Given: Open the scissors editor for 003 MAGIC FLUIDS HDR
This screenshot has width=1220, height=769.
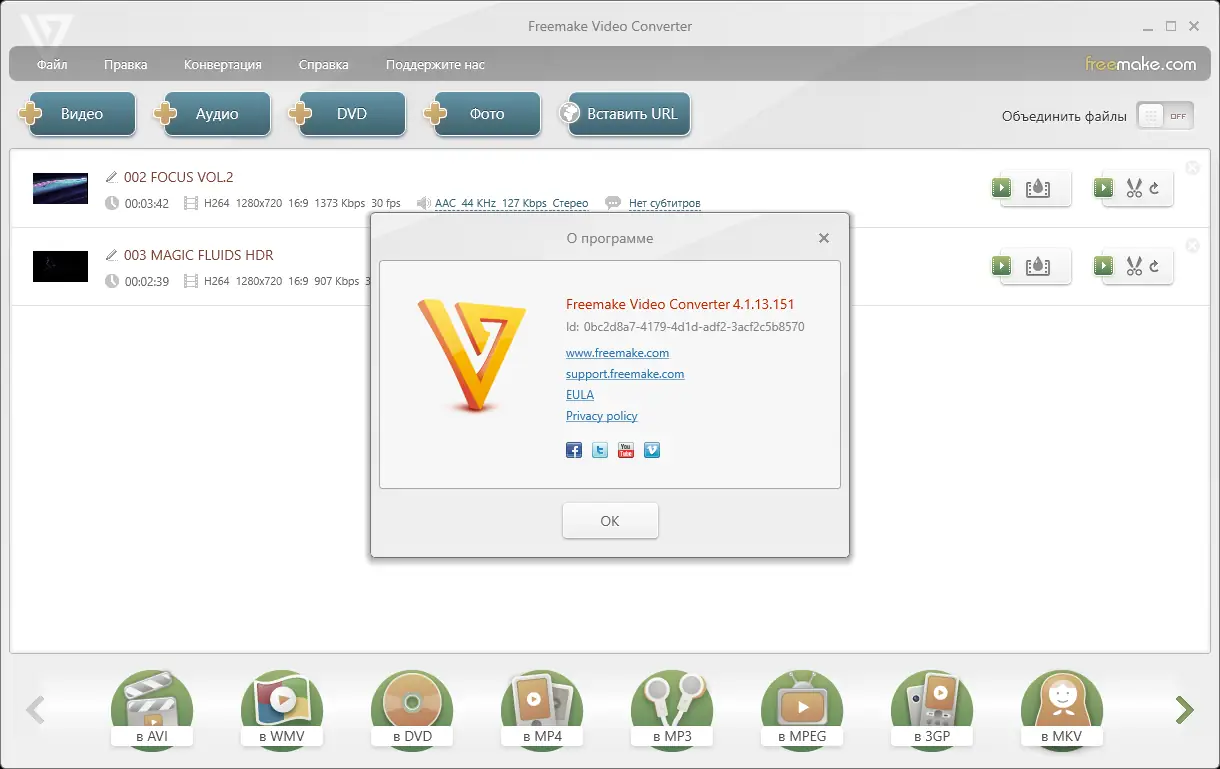Looking at the screenshot, I should pyautogui.click(x=1133, y=265).
